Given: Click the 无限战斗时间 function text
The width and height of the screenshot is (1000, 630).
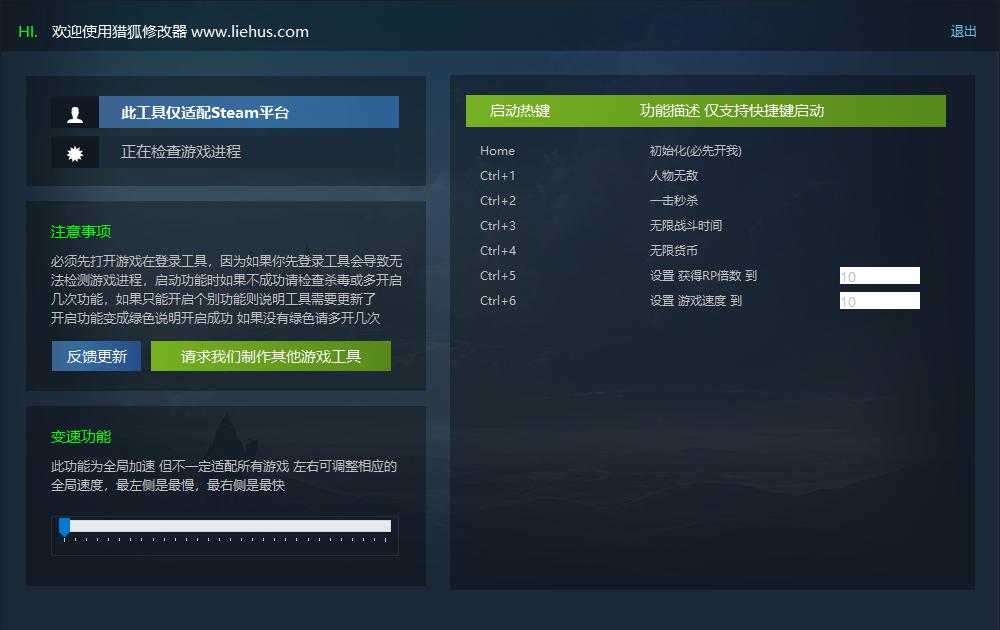Looking at the screenshot, I should [x=686, y=225].
